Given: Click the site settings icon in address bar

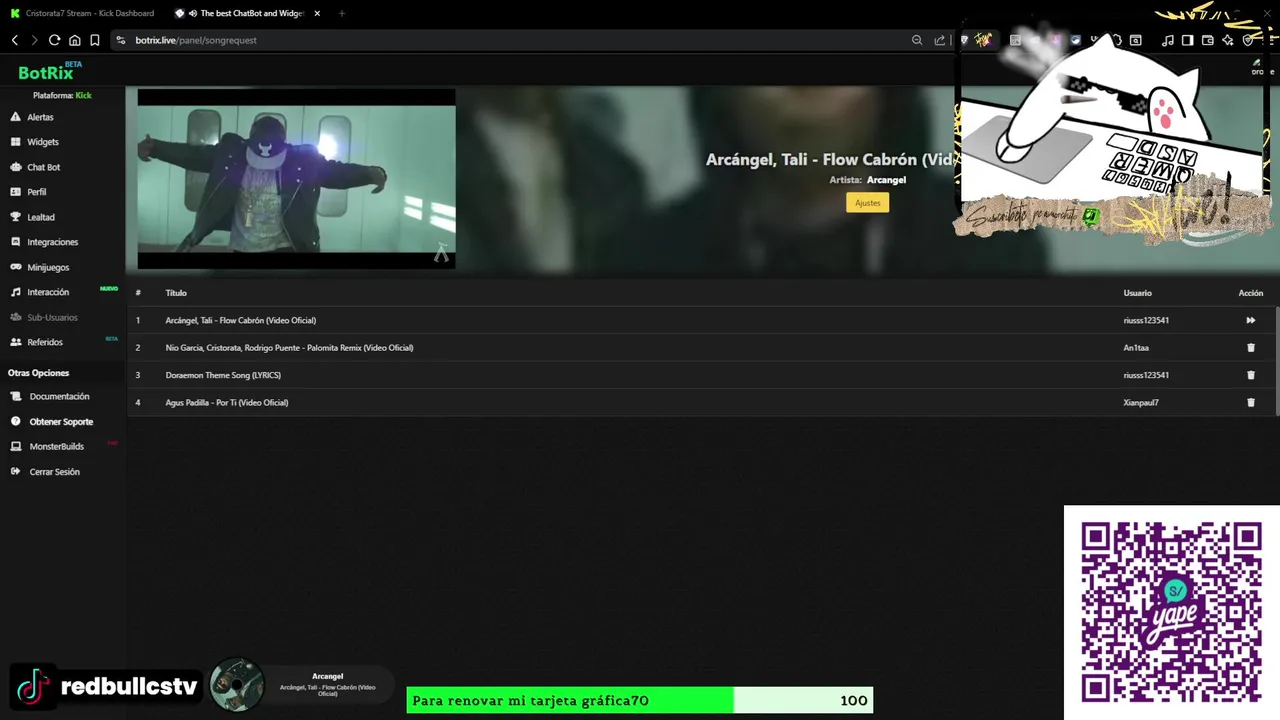Looking at the screenshot, I should tap(121, 40).
